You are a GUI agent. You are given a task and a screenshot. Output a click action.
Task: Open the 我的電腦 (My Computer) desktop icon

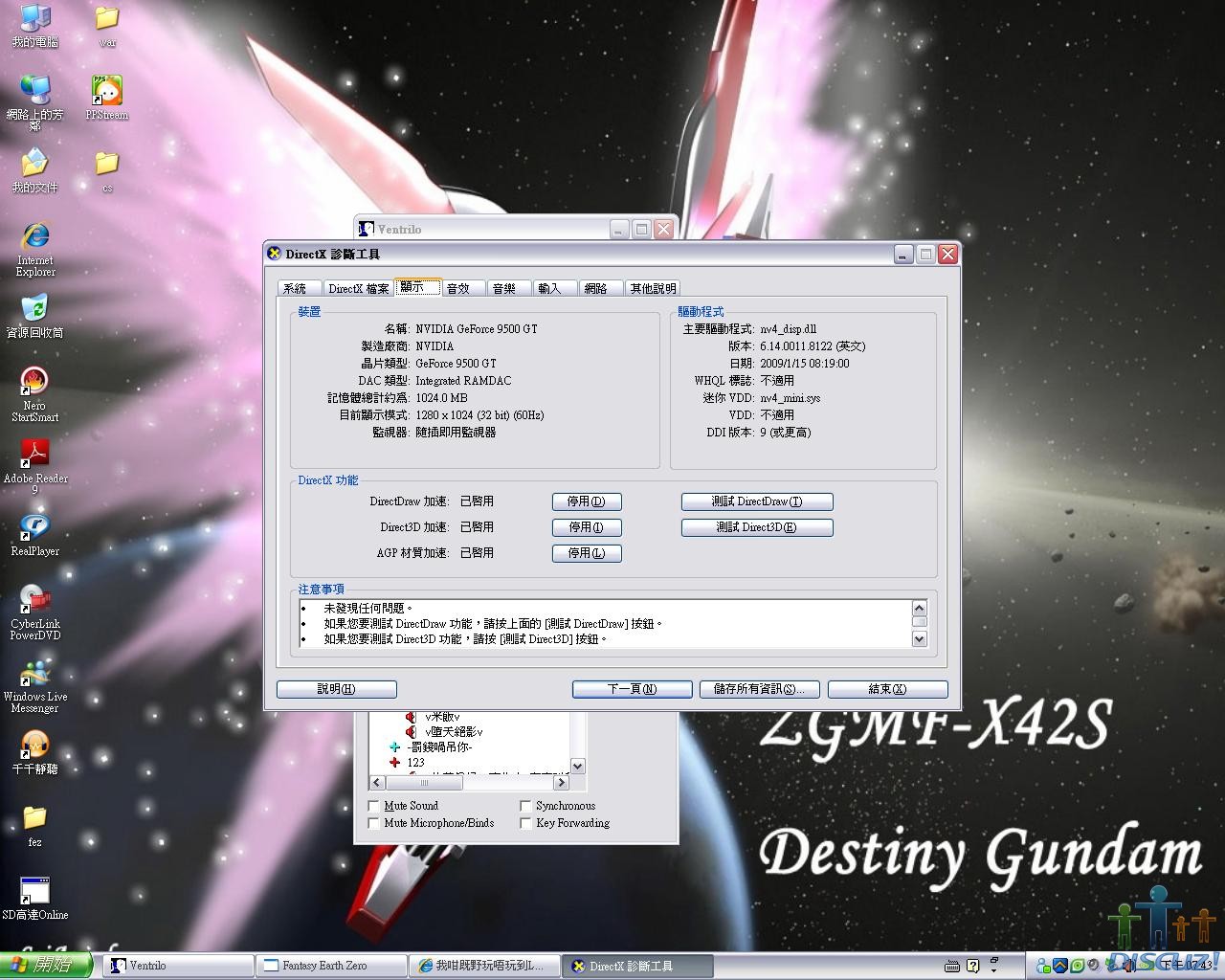coord(35,26)
